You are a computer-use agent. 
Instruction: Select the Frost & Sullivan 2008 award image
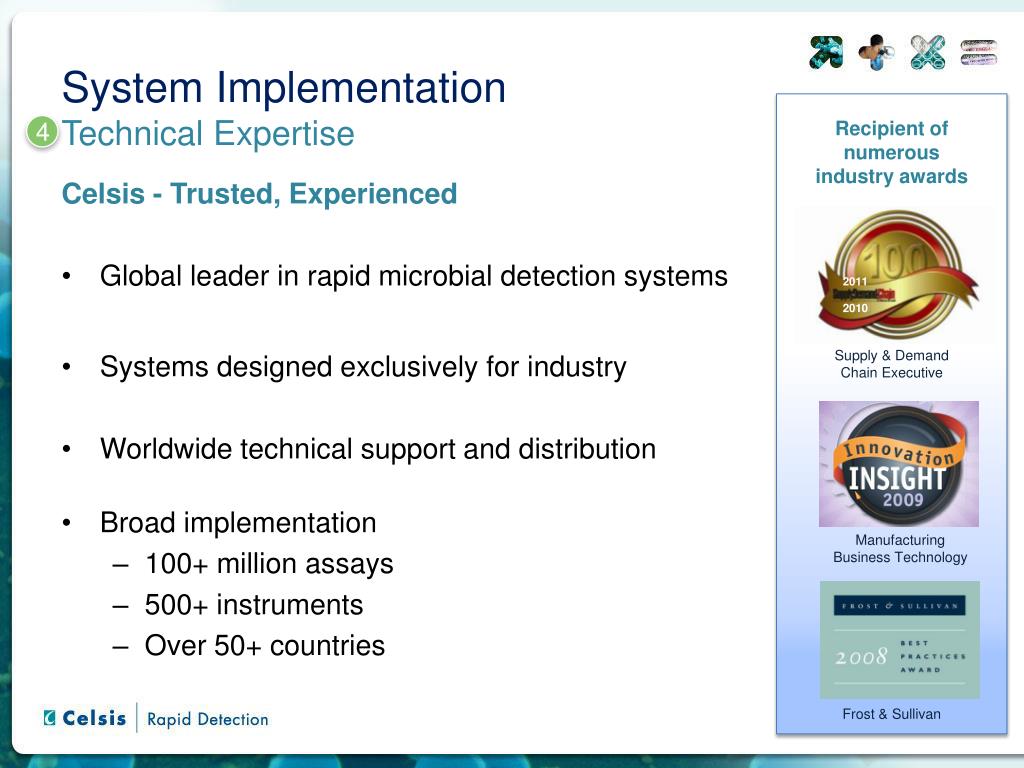pos(899,639)
